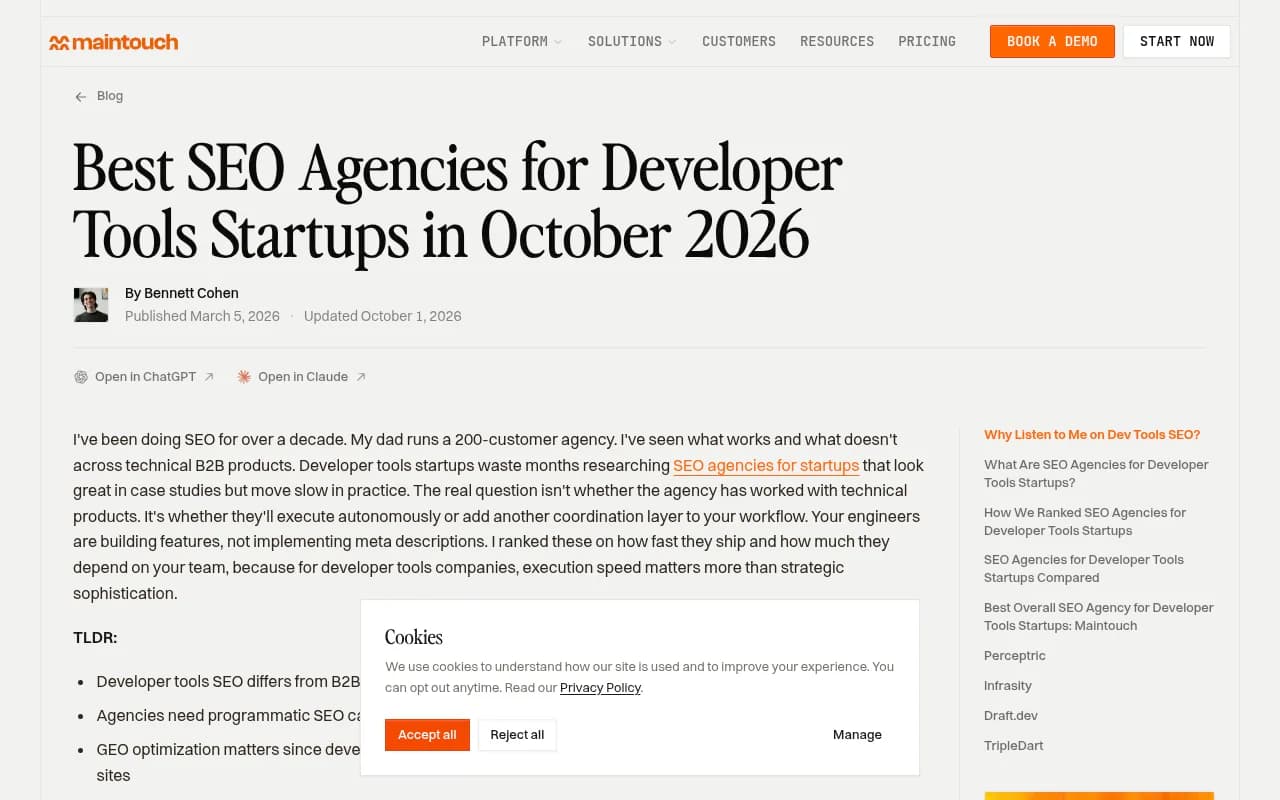Open the Resources nav item
Screen dimensions: 1280x800
point(837,41)
